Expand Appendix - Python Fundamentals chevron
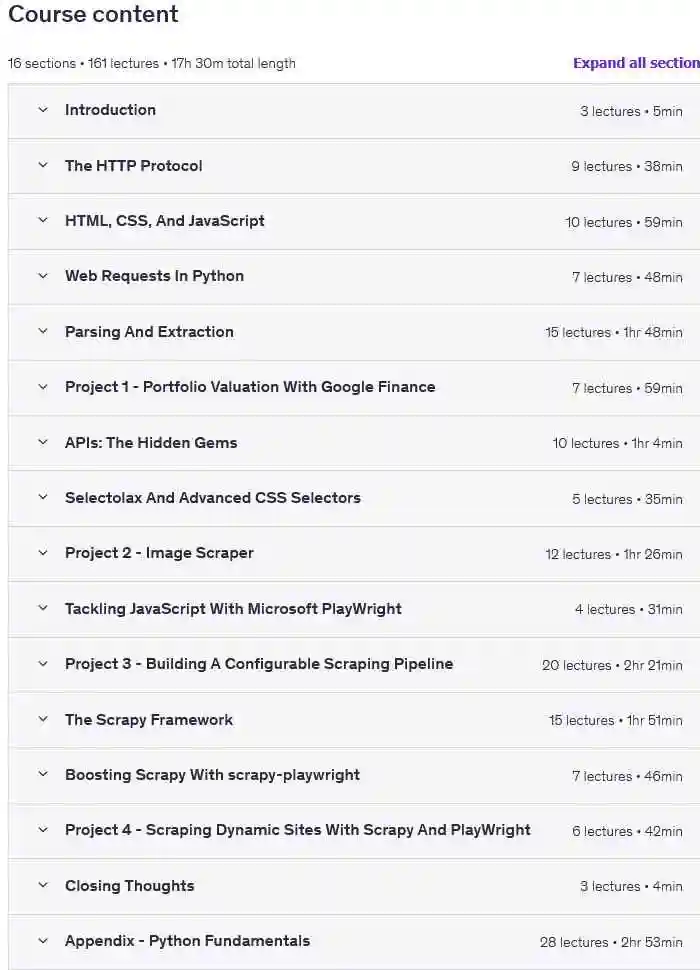The width and height of the screenshot is (700, 970). click(43, 941)
